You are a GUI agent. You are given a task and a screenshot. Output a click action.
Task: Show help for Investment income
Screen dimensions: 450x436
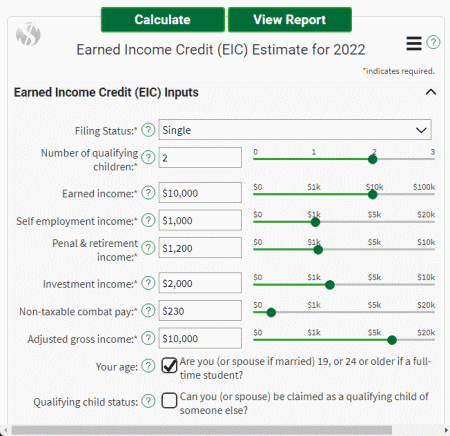coord(148,283)
